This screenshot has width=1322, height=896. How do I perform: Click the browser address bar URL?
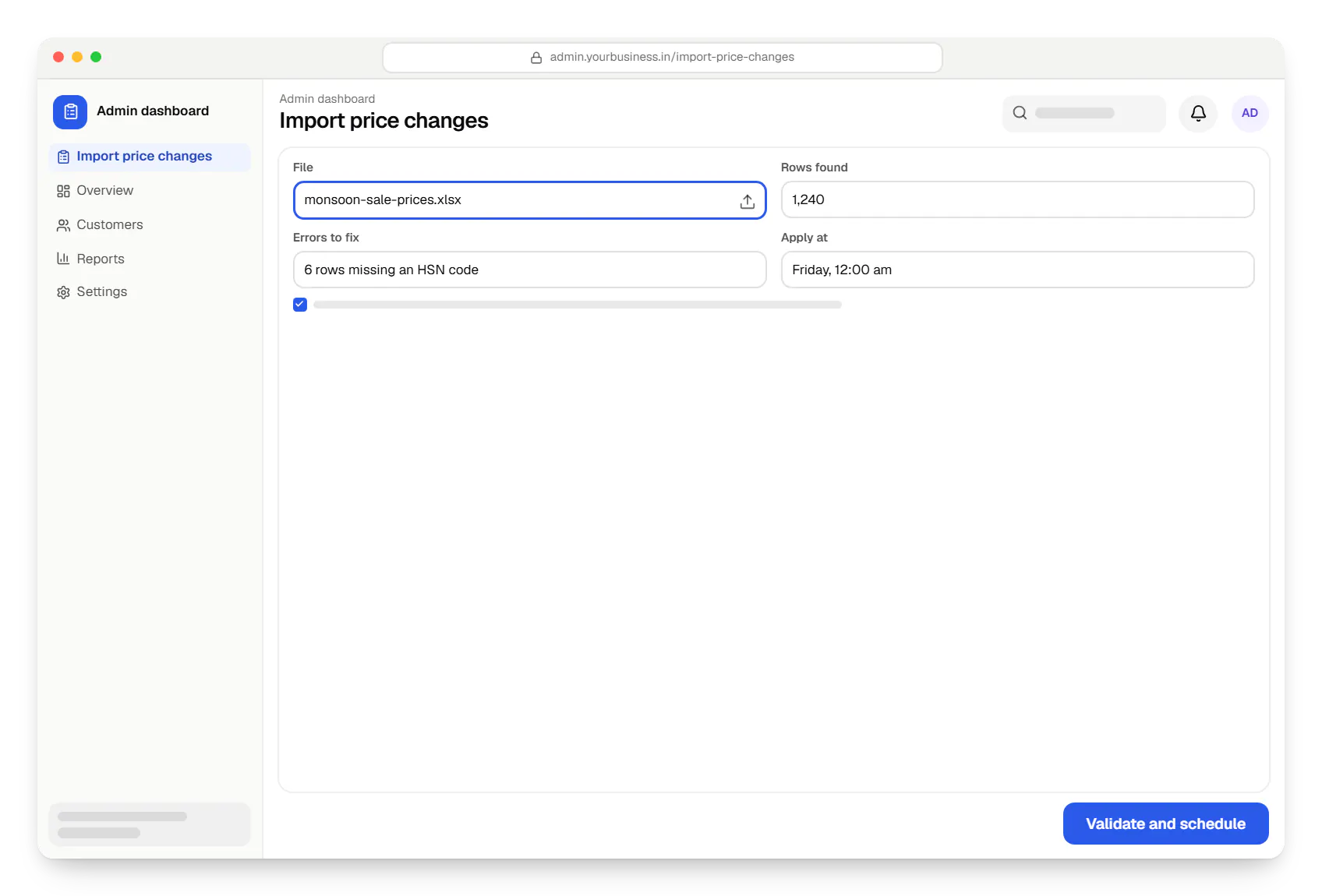click(663, 58)
